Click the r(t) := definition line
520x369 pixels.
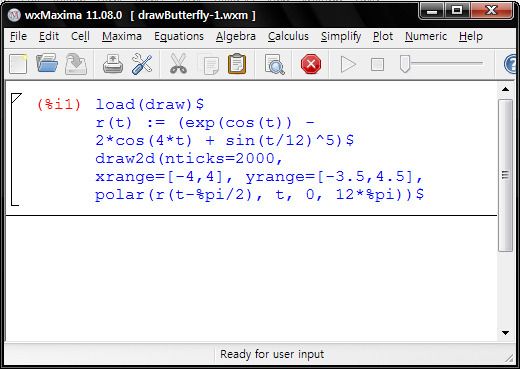(x=205, y=123)
